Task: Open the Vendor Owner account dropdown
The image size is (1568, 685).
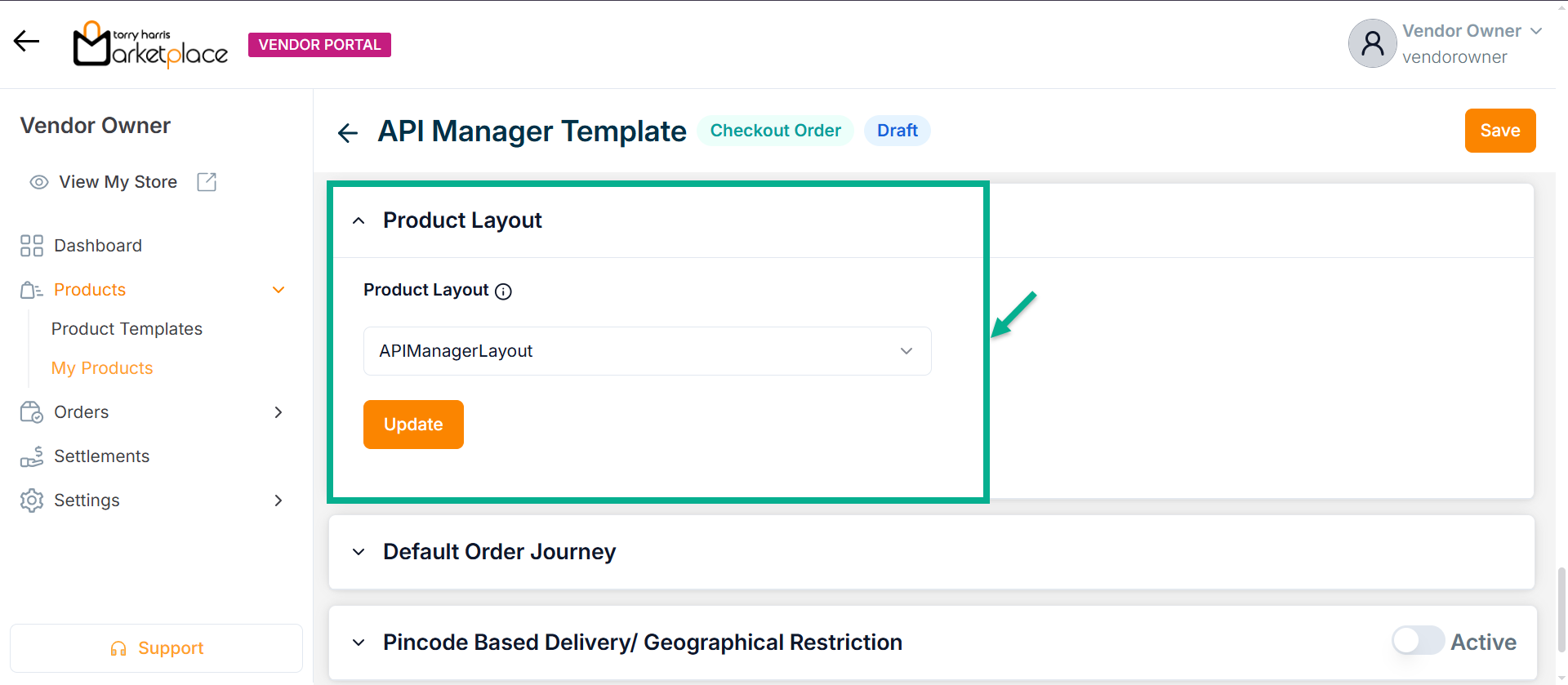Action: coord(1535,31)
